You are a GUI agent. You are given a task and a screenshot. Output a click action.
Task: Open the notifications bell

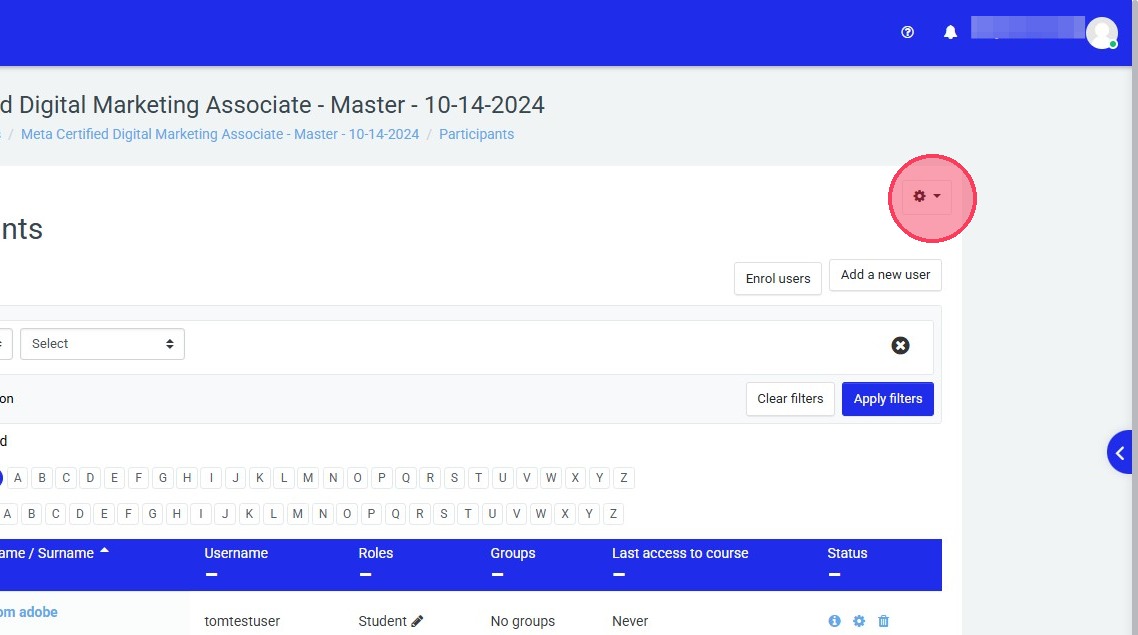point(950,32)
